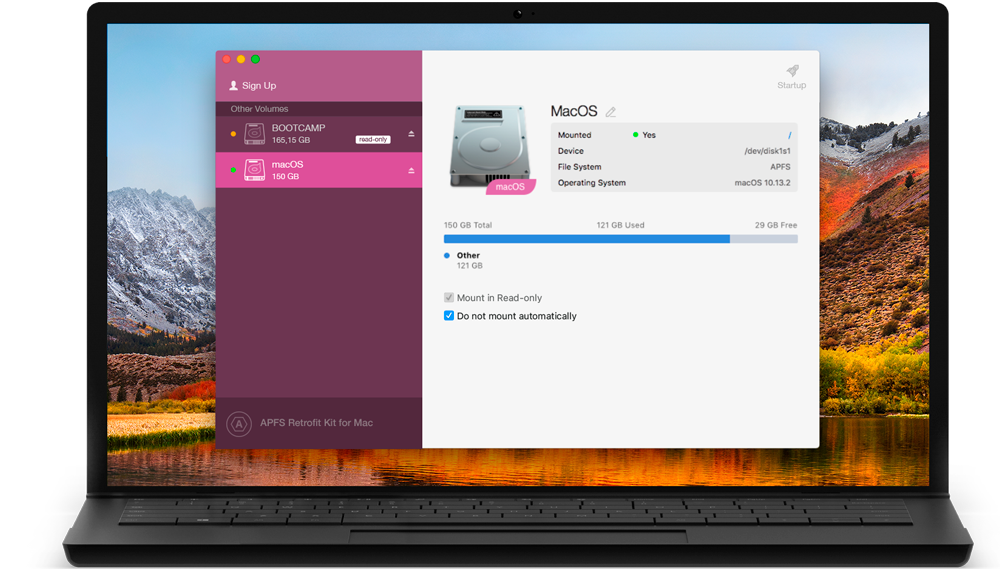Click the Sign Up link
The height and width of the screenshot is (569, 1000).
click(x=259, y=86)
